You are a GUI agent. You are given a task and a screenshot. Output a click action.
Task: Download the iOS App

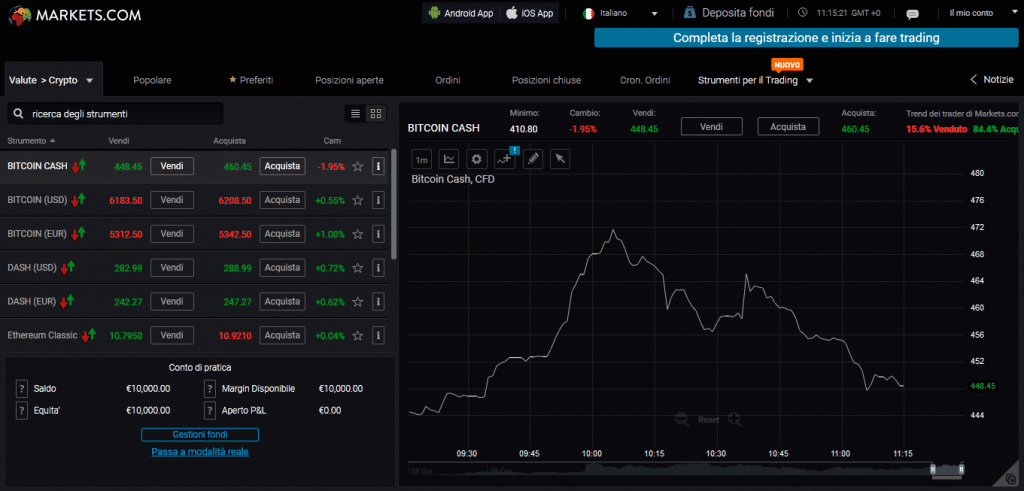point(530,13)
